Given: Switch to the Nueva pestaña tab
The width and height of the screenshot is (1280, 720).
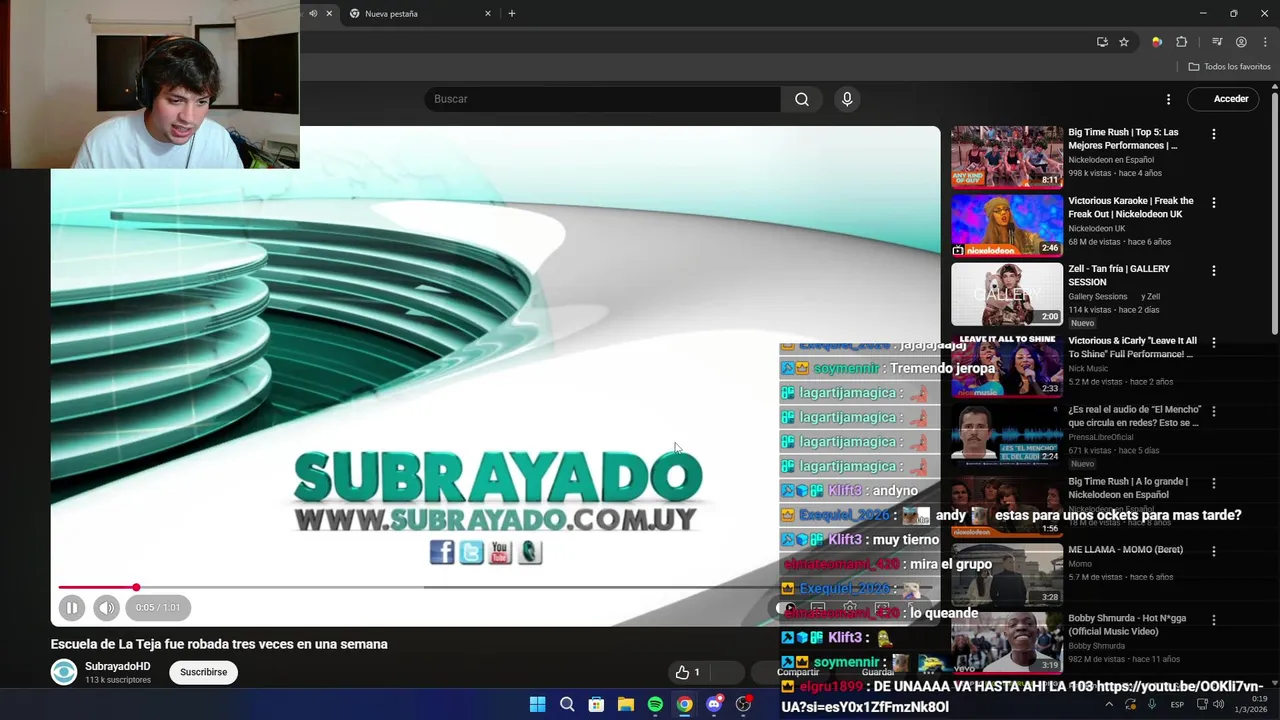Looking at the screenshot, I should [x=419, y=13].
